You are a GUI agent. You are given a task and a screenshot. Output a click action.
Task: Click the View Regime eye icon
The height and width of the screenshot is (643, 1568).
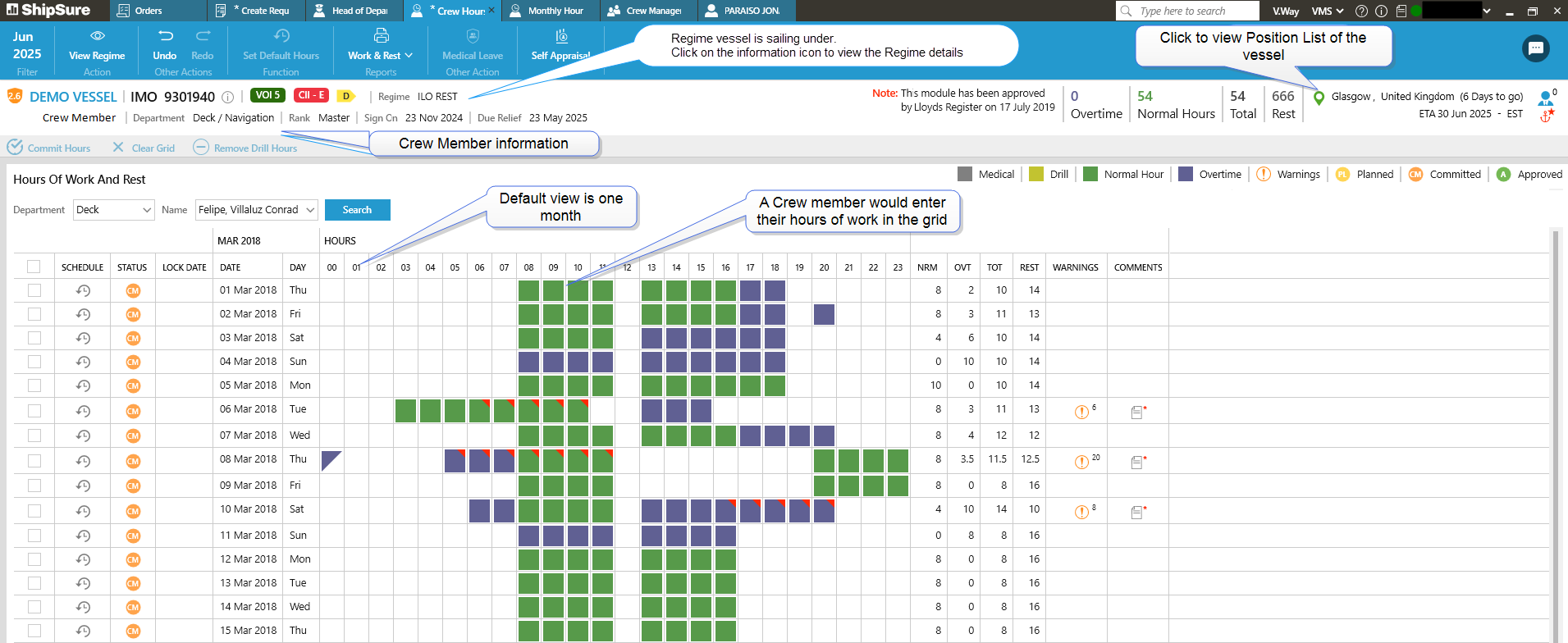97,36
